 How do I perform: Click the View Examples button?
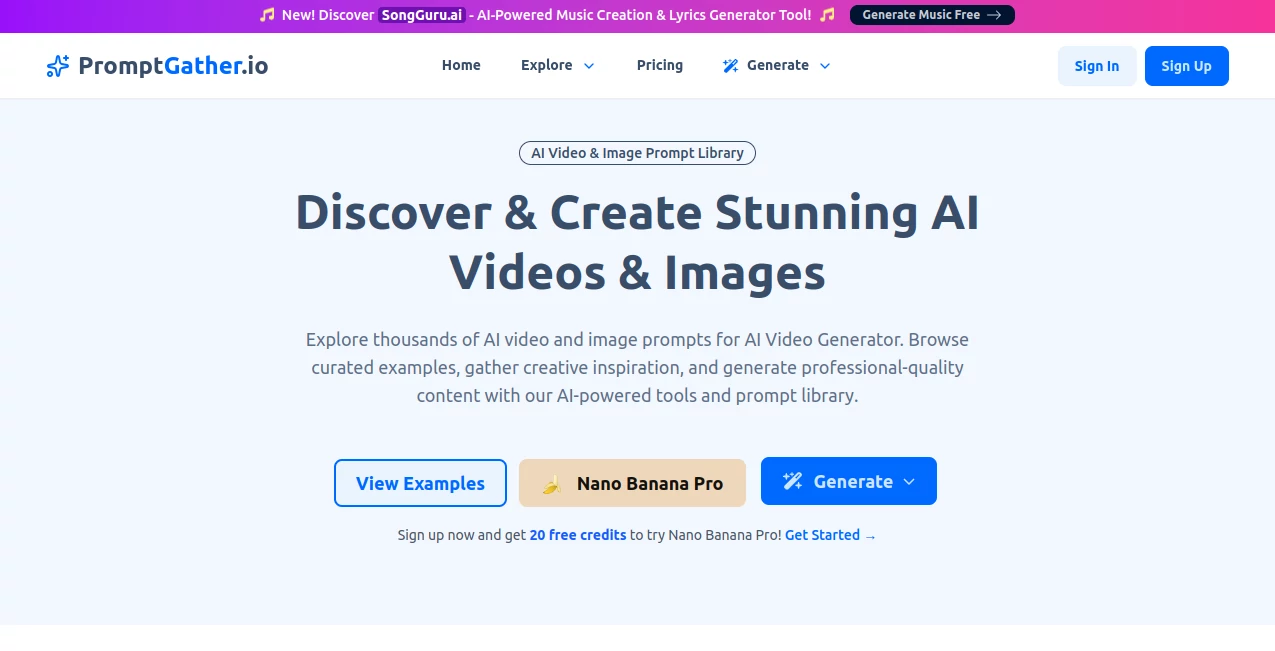tap(420, 483)
